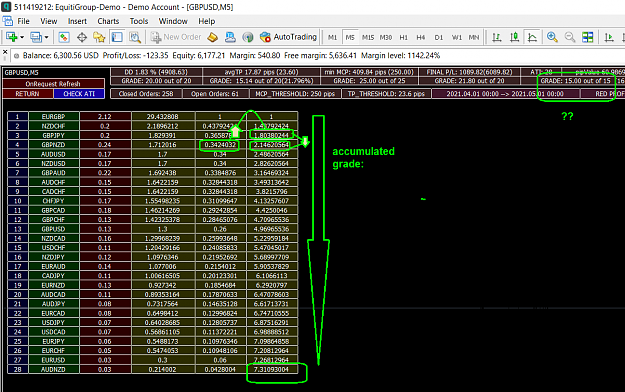Open the MetaEditor yellow book icon
The width and height of the screenshot is (625, 392).
pos(213,37)
